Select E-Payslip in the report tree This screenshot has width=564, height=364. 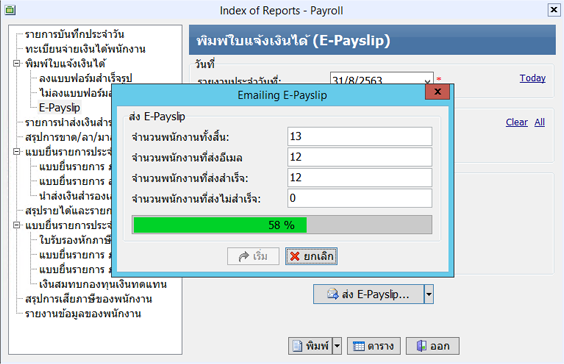60,108
